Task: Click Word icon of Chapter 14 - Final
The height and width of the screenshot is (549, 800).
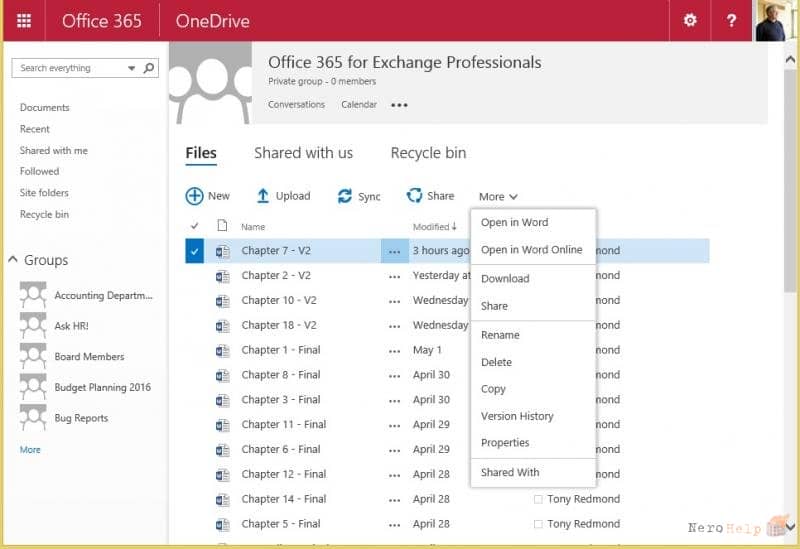Action: point(222,500)
